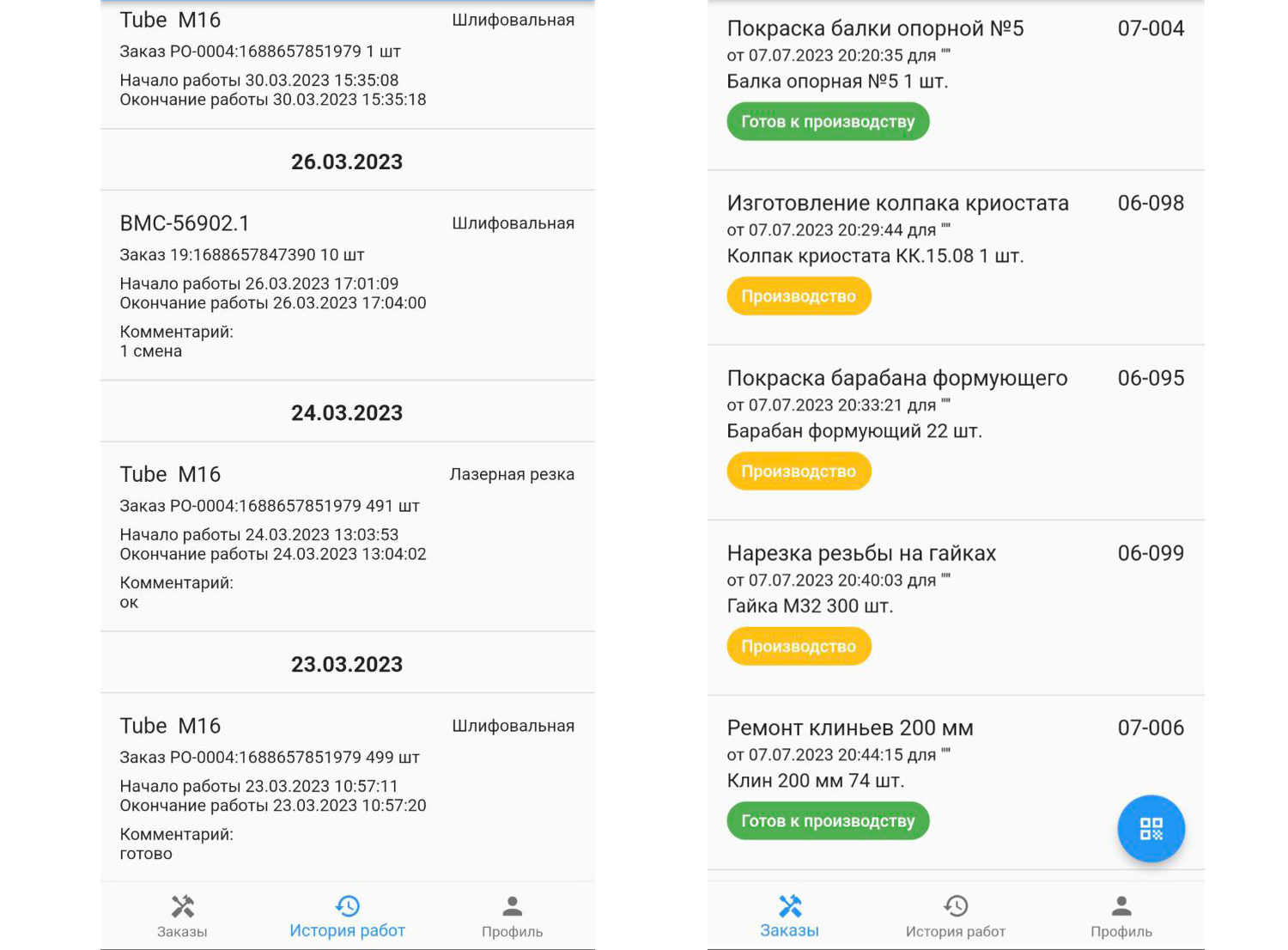Open work history clock icon, right screen
This screenshot has width=1288, height=950.
coord(955,905)
